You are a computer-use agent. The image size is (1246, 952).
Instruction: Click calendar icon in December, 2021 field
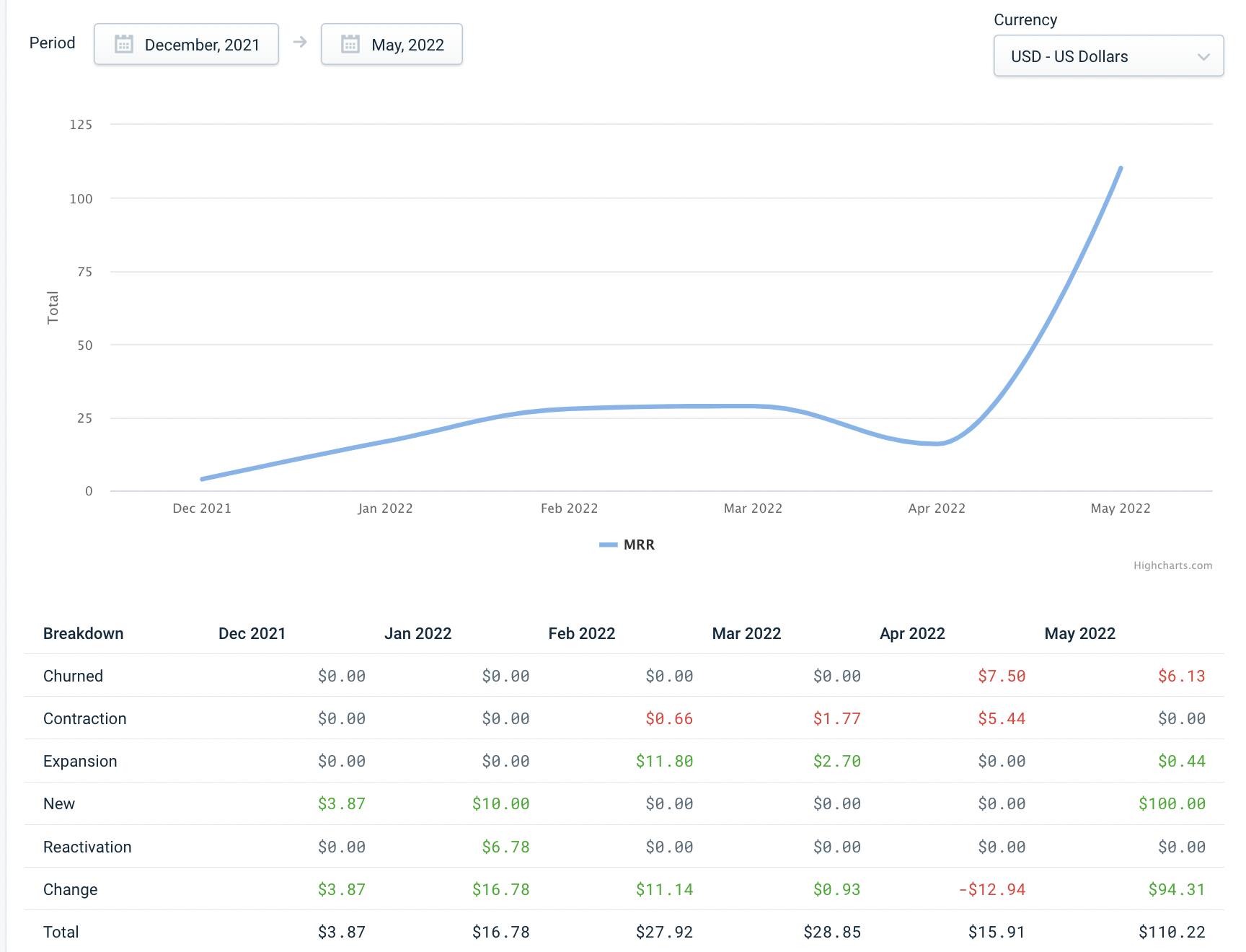click(x=124, y=45)
